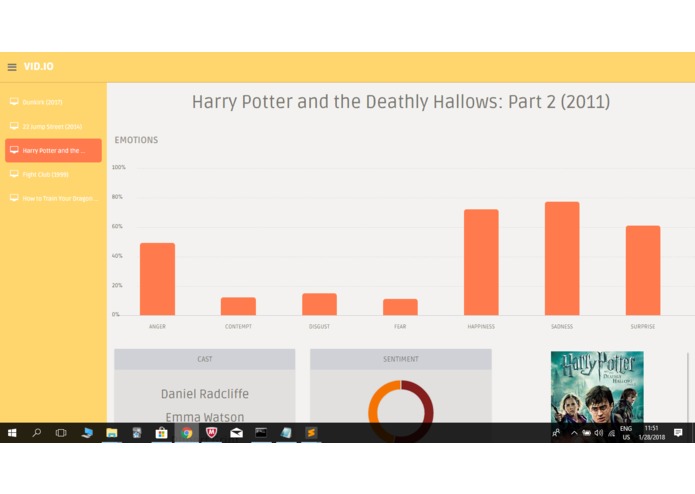Click the CAST panel header

point(205,359)
